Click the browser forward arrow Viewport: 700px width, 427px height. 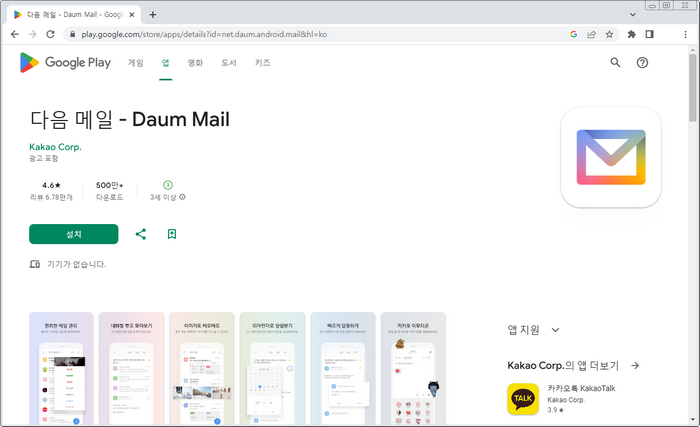pos(32,34)
